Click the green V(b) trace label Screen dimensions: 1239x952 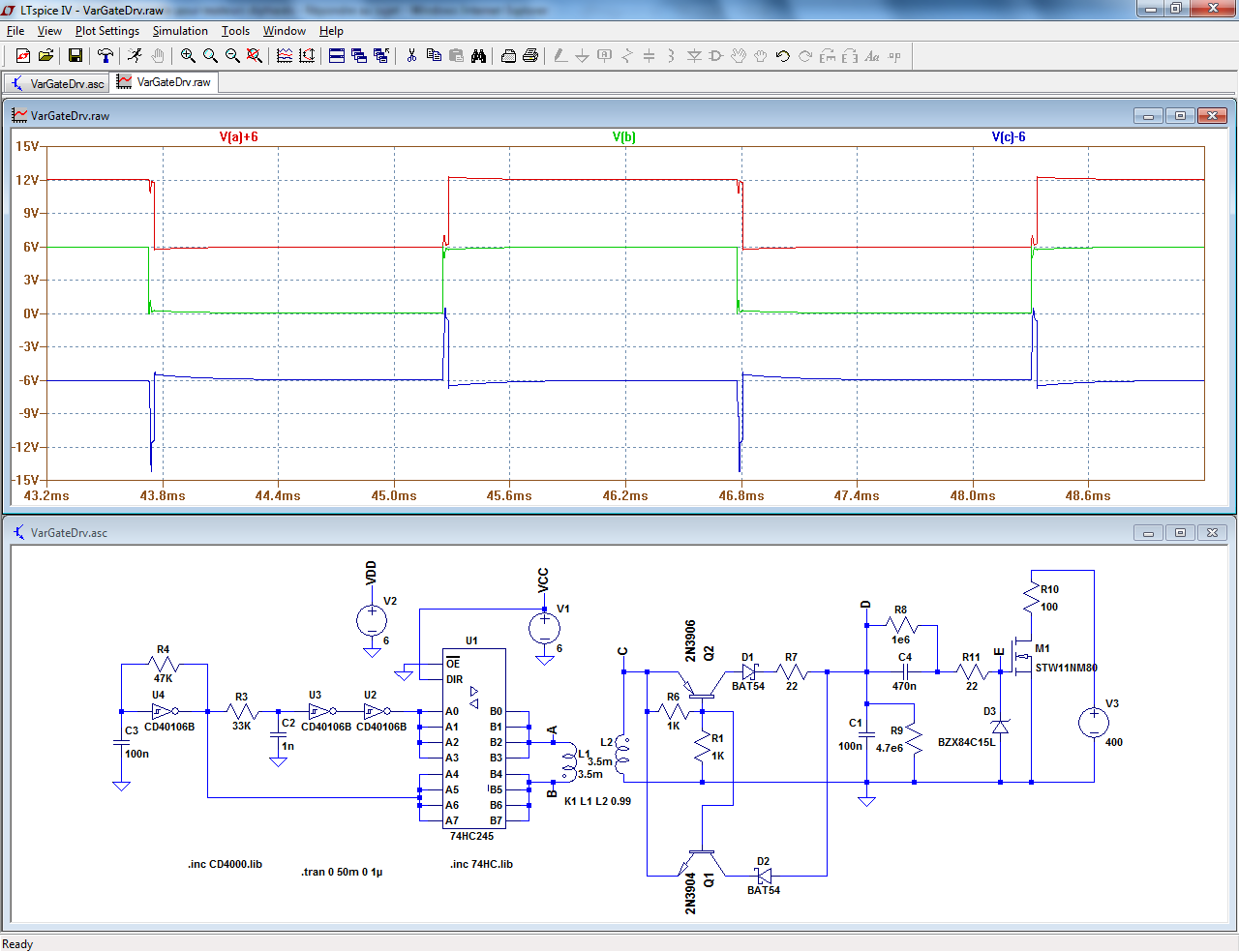pos(623,136)
